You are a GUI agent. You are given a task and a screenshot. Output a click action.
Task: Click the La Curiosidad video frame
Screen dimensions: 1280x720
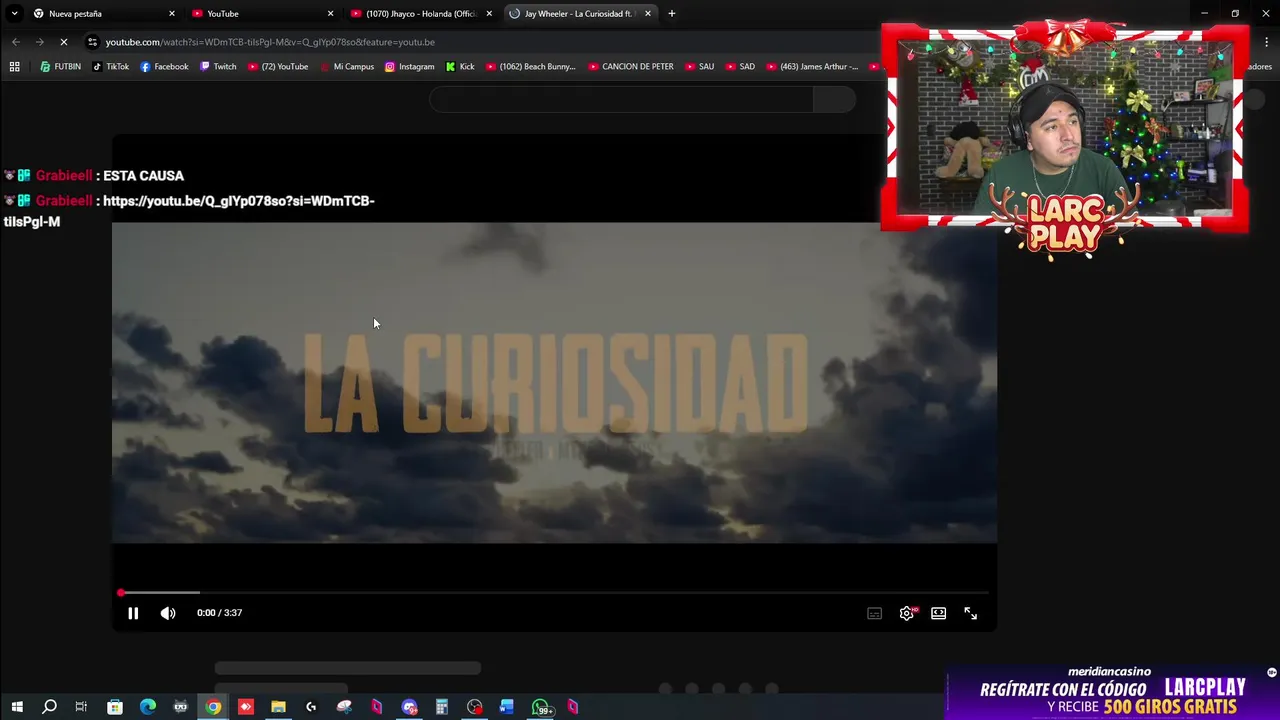tap(554, 382)
